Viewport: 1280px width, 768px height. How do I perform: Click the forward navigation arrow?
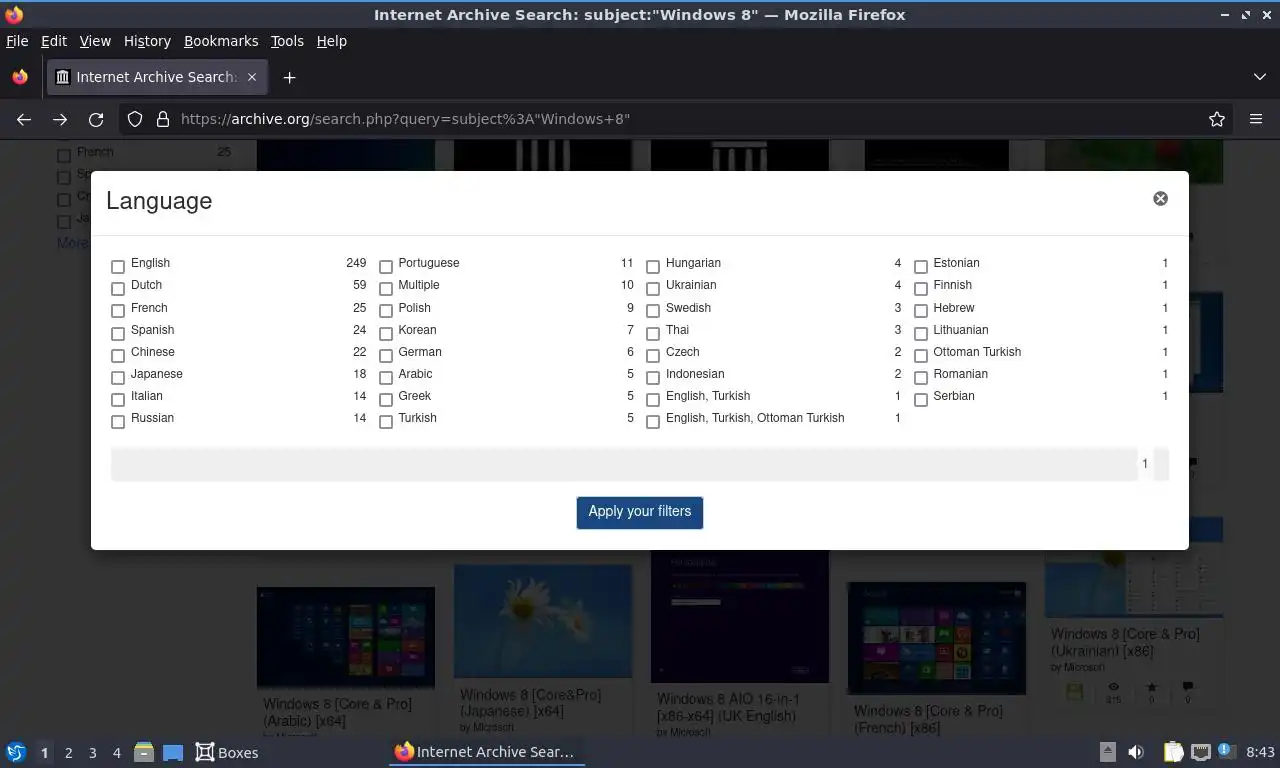60,119
